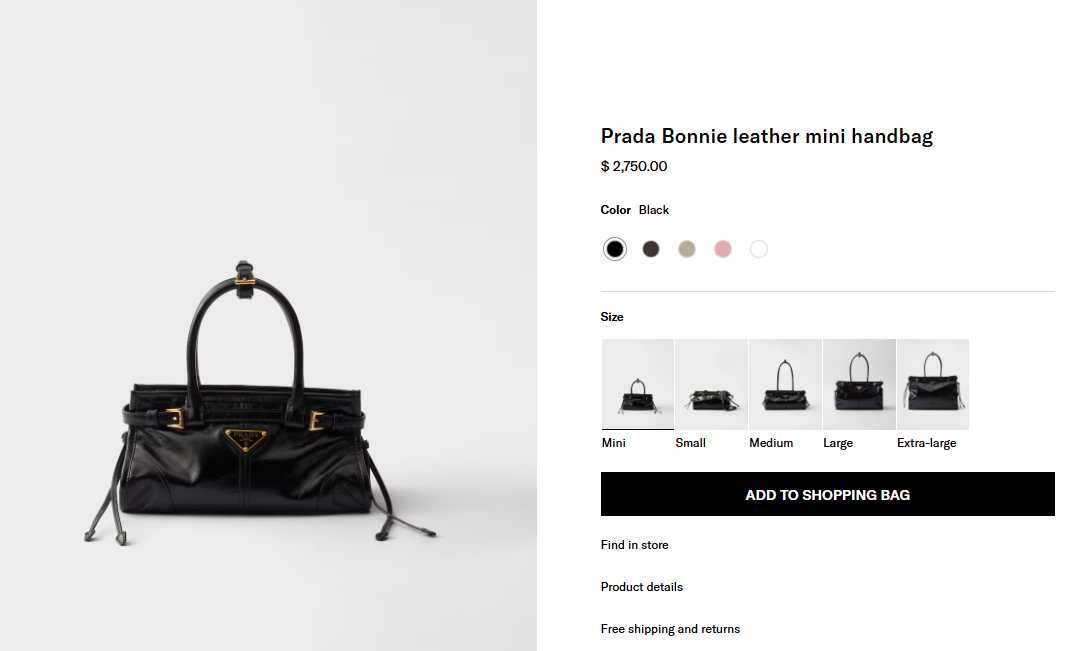This screenshot has height=651, width=1085.
Task: Pick the Medium size bag thumbnail
Action: 785,384
